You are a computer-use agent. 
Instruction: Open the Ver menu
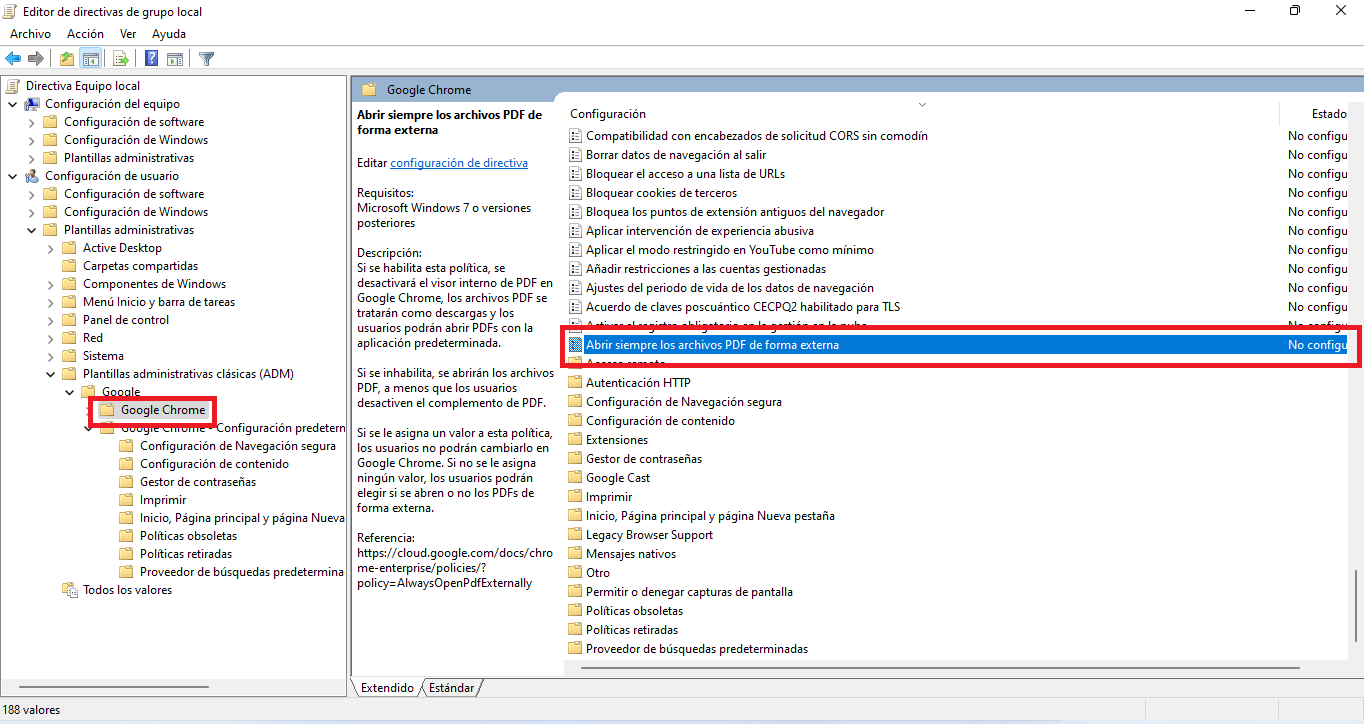tap(128, 34)
